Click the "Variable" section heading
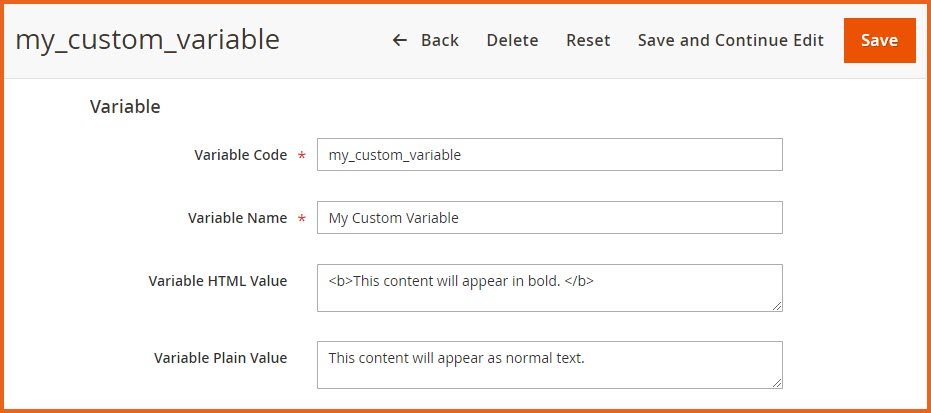The width and height of the screenshot is (931, 413). click(125, 106)
